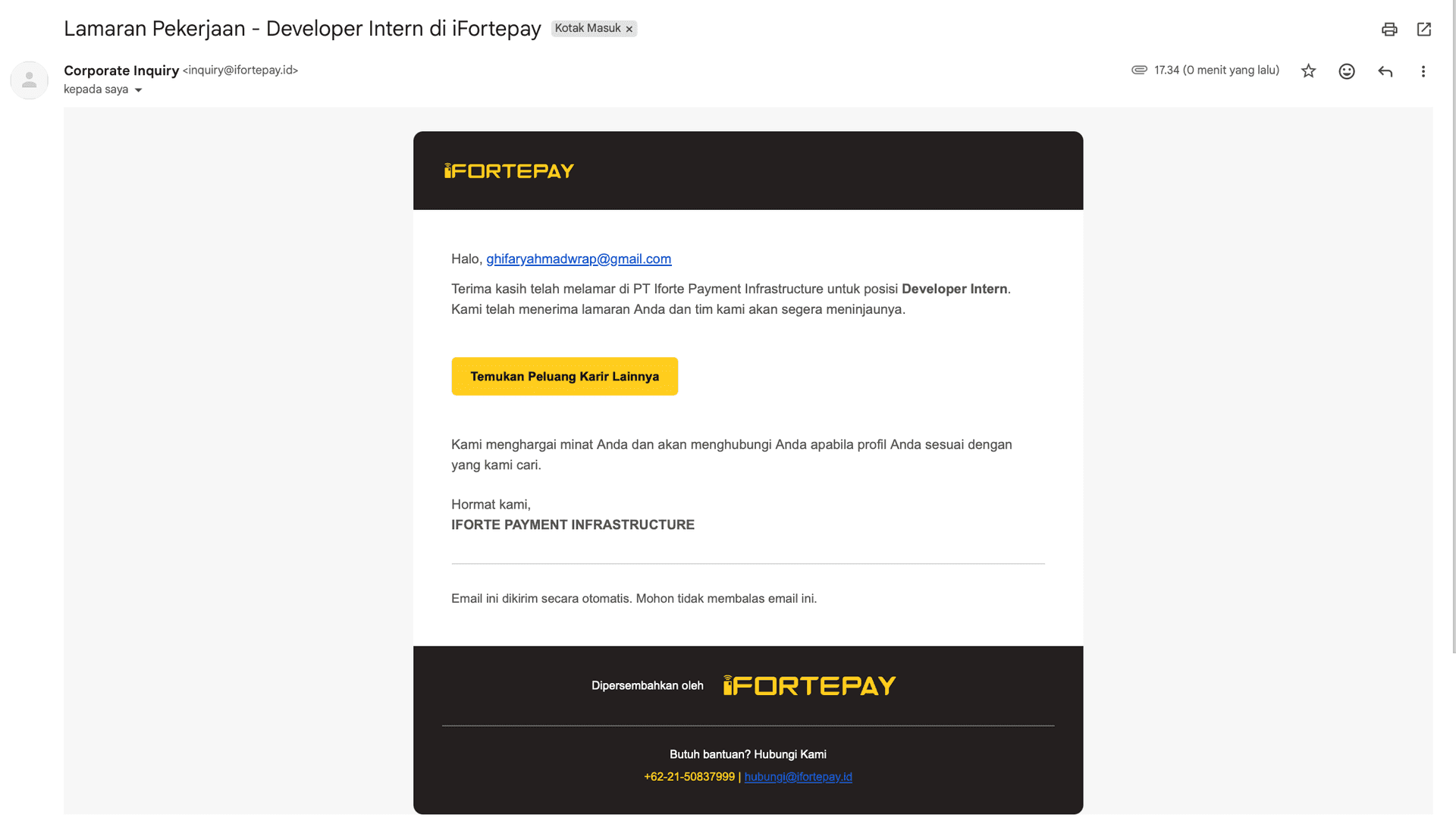Click the paperclip attachment icon
Image resolution: width=1456 pixels, height=824 pixels.
(x=1139, y=70)
